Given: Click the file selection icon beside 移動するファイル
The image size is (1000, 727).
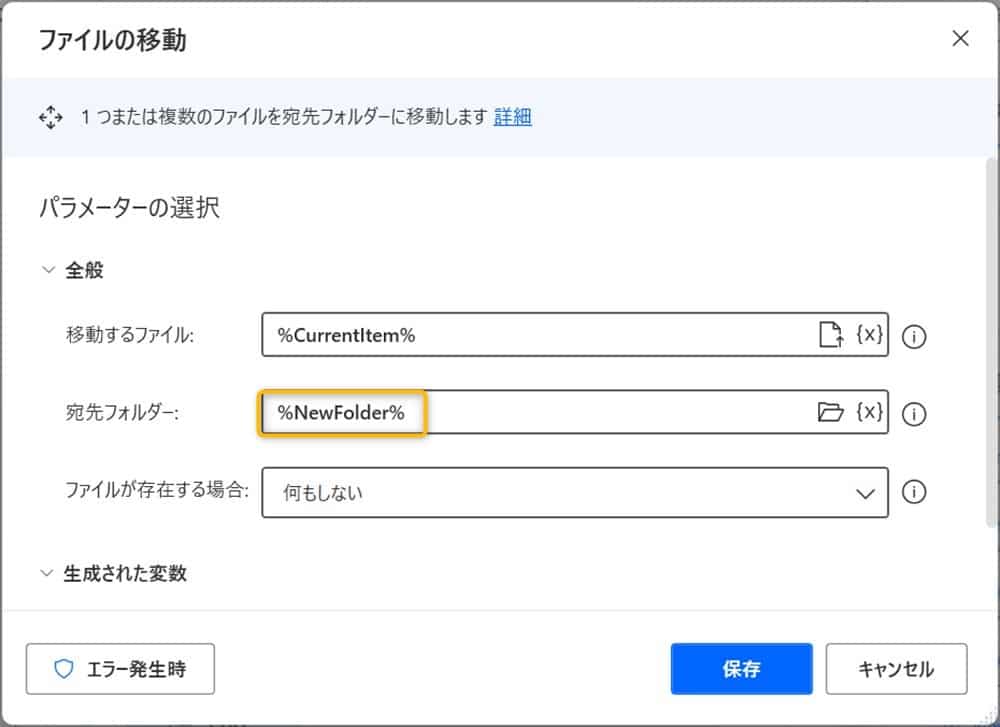Looking at the screenshot, I should click(x=830, y=336).
